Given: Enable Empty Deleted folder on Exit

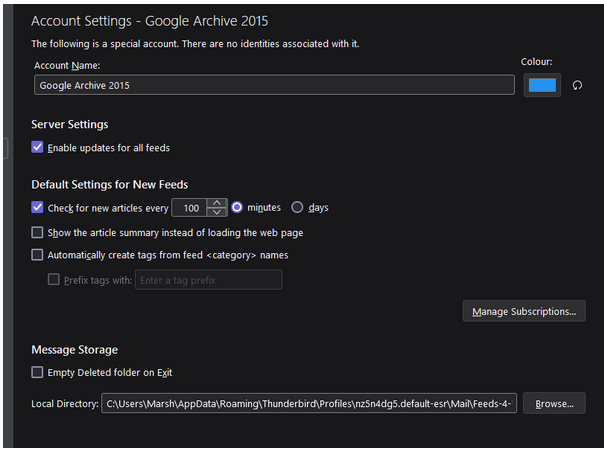Looking at the screenshot, I should 37,372.
